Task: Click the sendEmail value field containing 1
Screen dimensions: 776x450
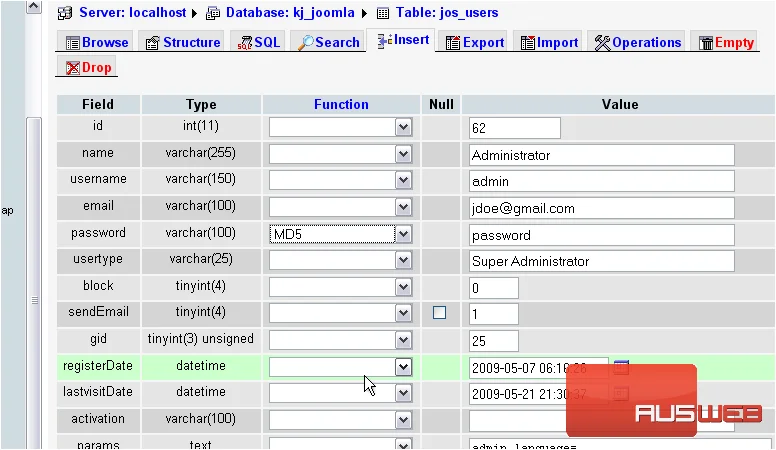Action: pyautogui.click(x=494, y=314)
